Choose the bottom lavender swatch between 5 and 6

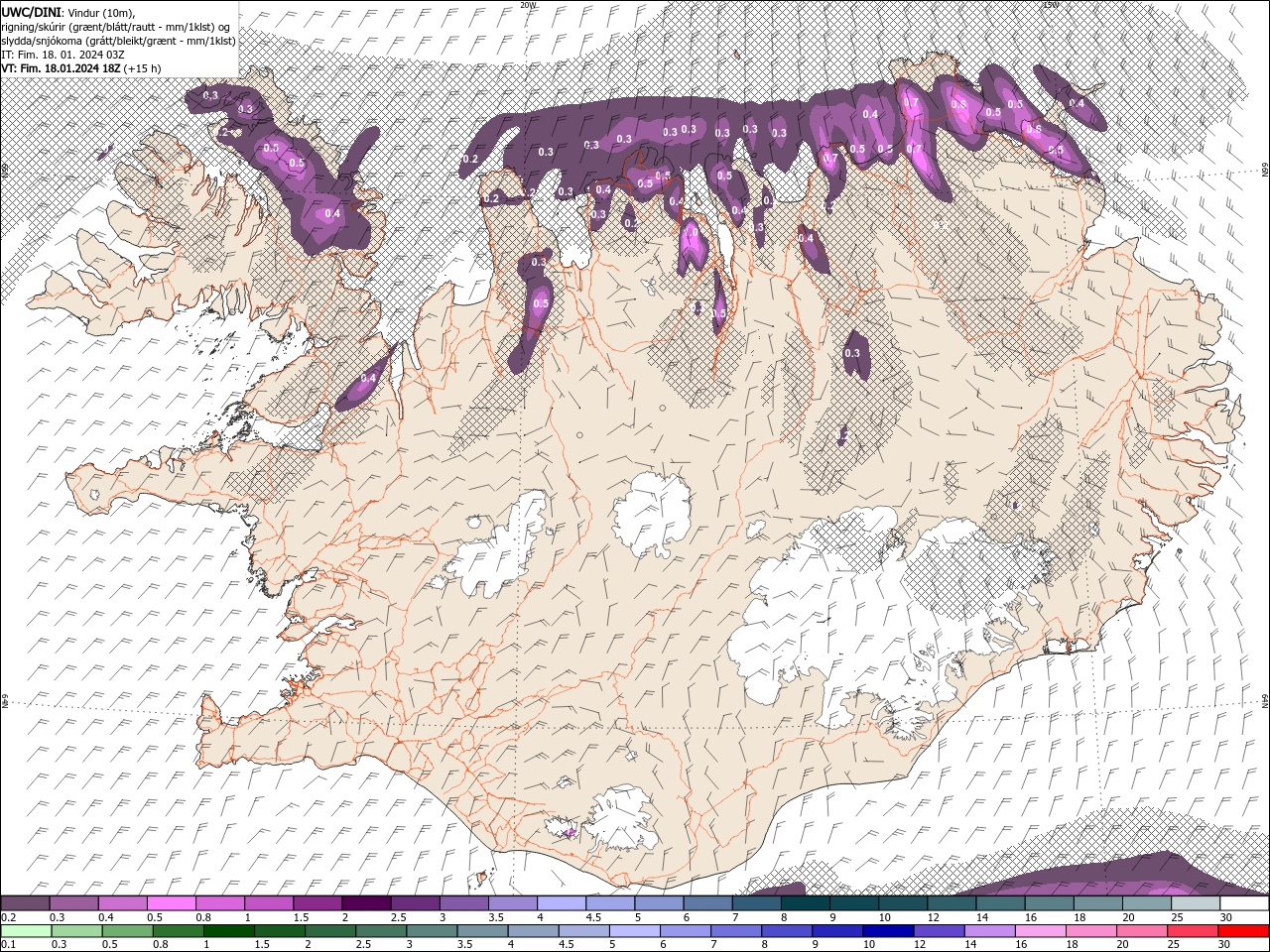(634, 931)
